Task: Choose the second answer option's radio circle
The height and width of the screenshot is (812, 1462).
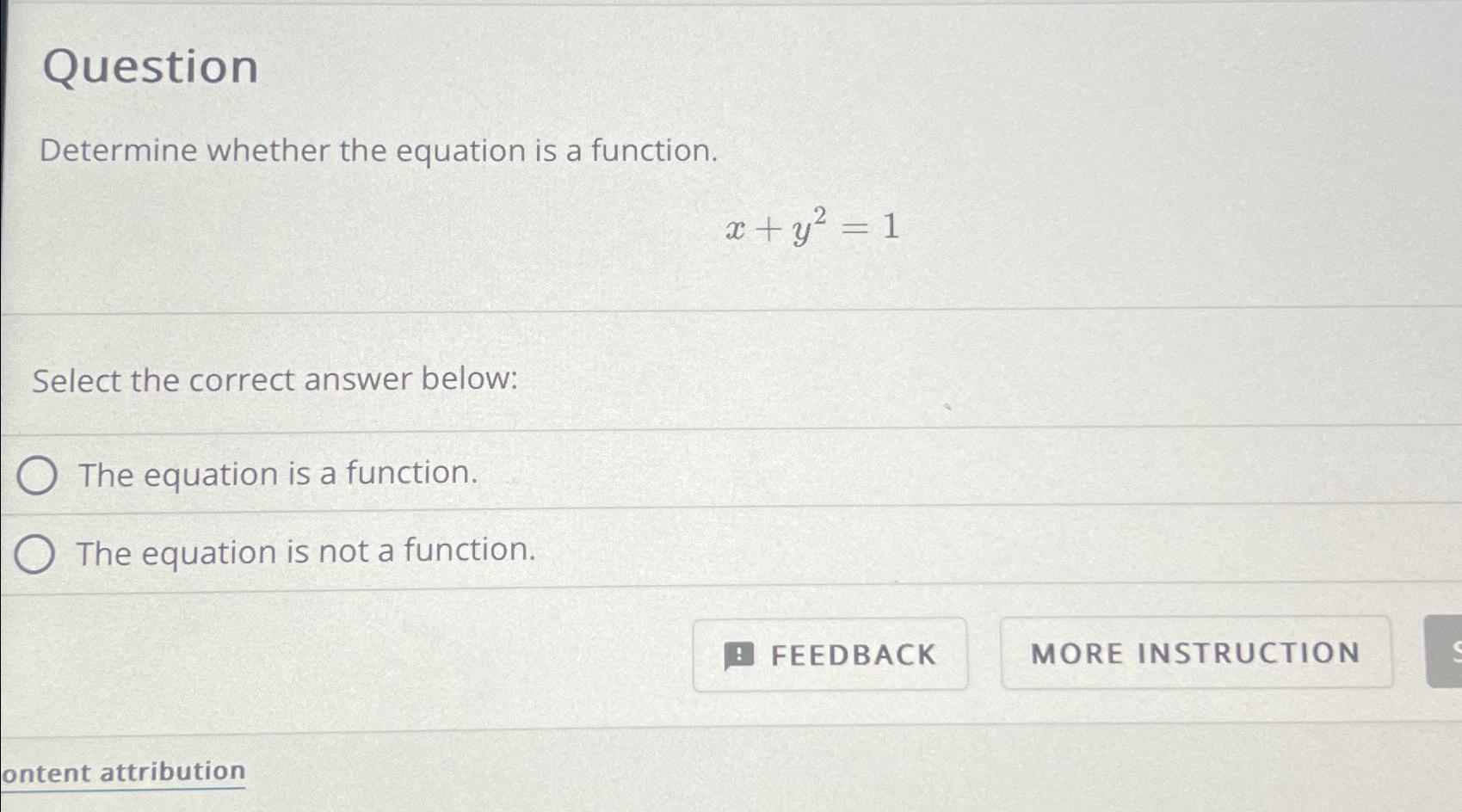Action: [35, 553]
